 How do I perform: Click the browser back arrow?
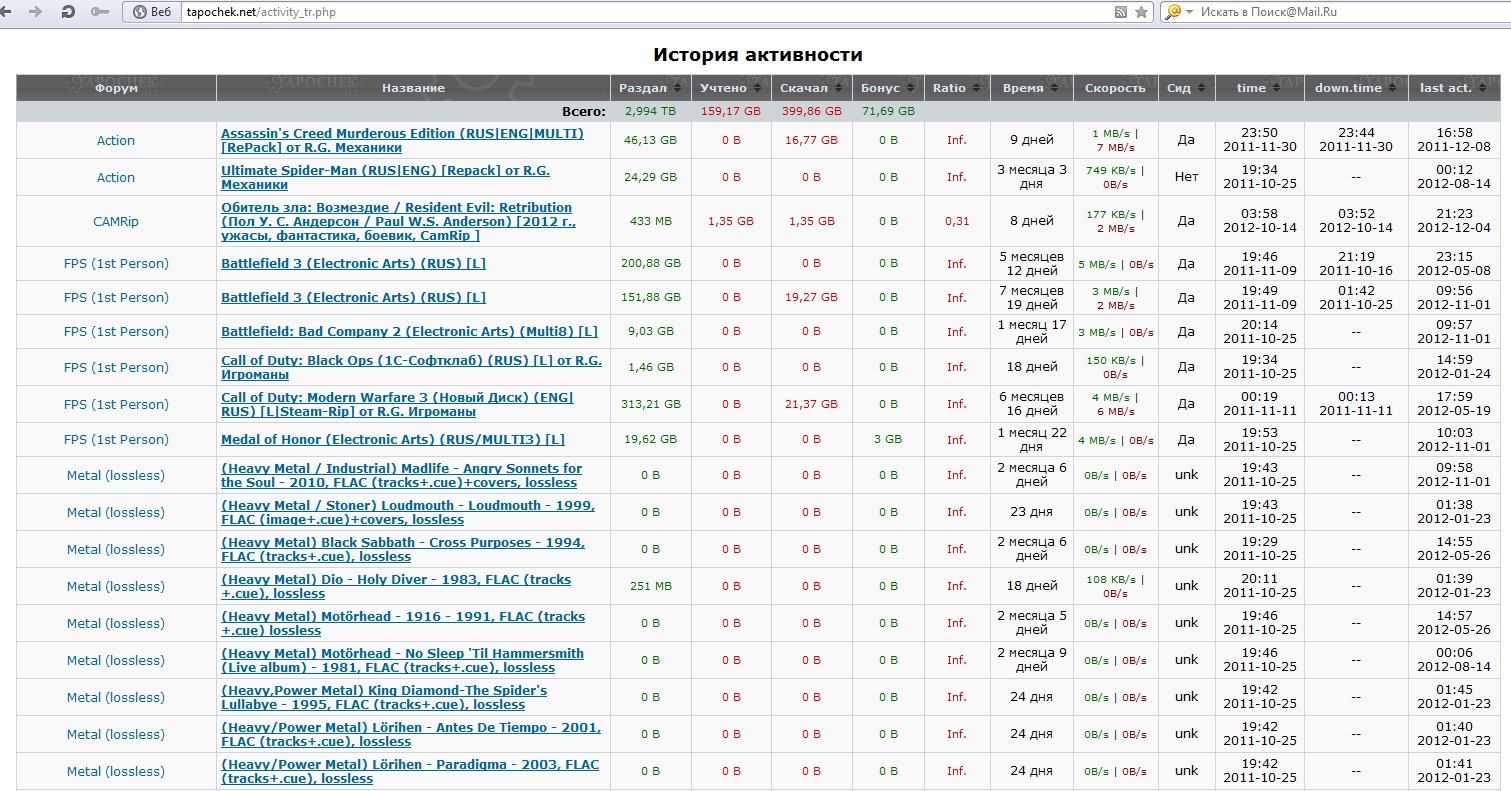11,12
